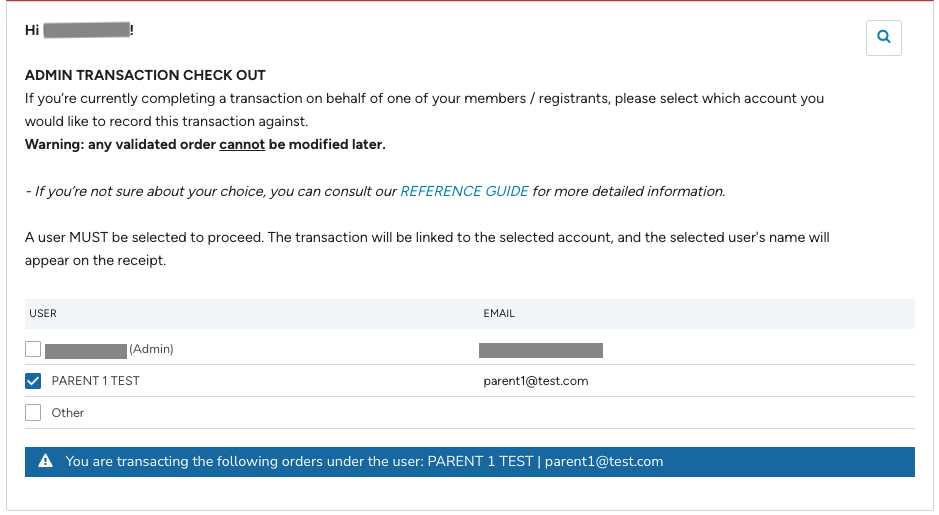Click the EMAIL column header
The width and height of the screenshot is (939, 515).
pyautogui.click(x=499, y=313)
